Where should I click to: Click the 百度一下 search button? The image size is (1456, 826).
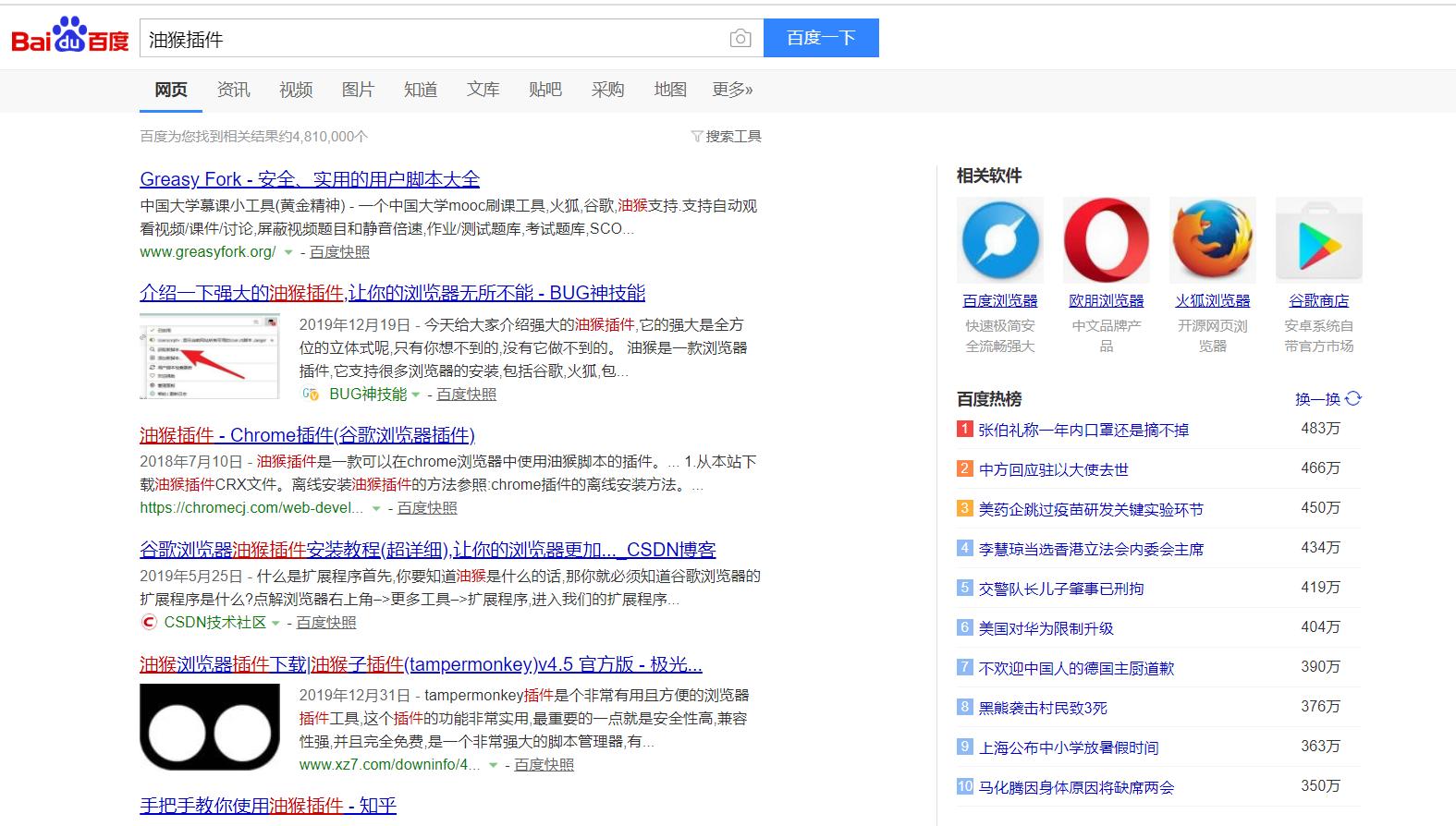pyautogui.click(x=820, y=38)
